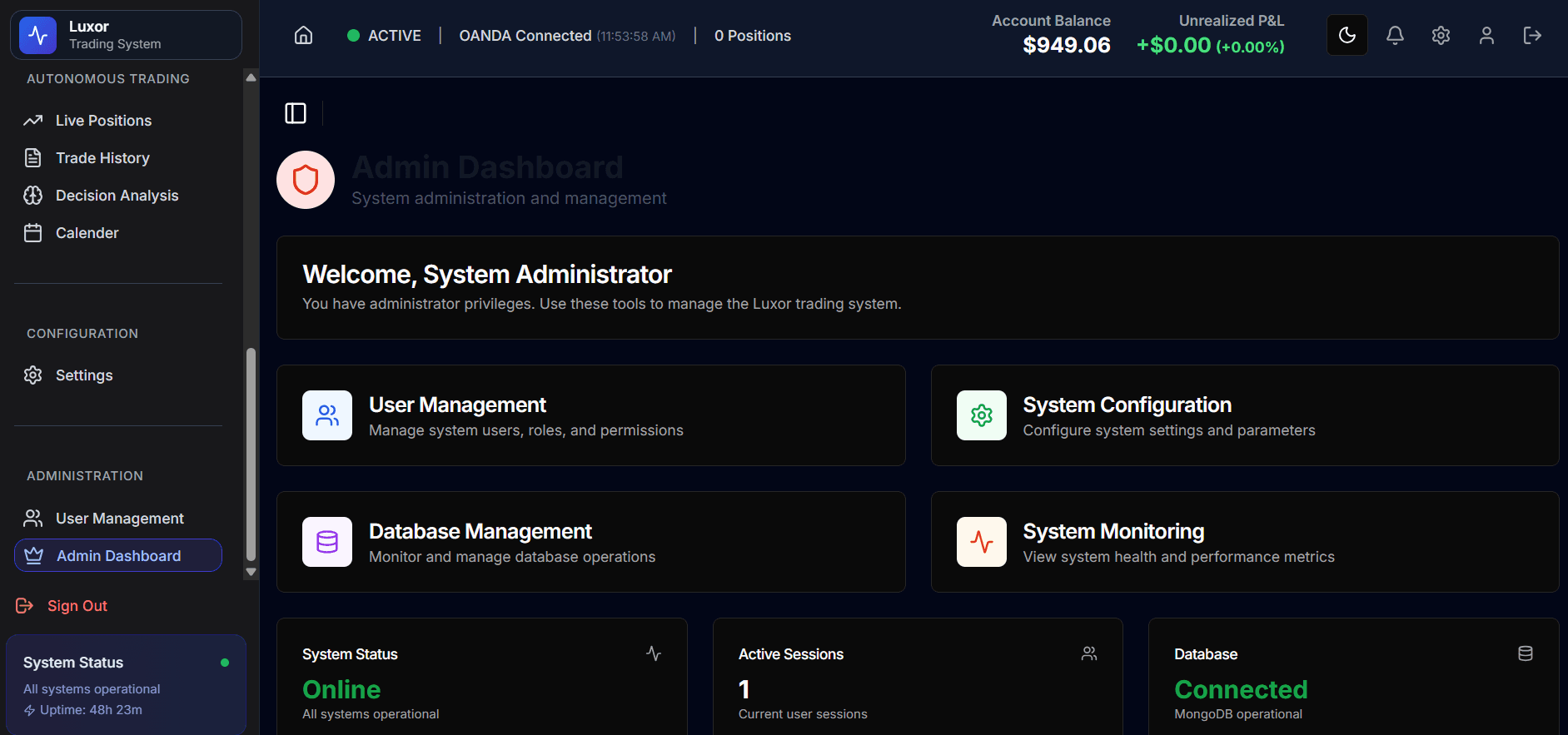
Task: Click the ACTIVE status indicator
Action: click(384, 36)
